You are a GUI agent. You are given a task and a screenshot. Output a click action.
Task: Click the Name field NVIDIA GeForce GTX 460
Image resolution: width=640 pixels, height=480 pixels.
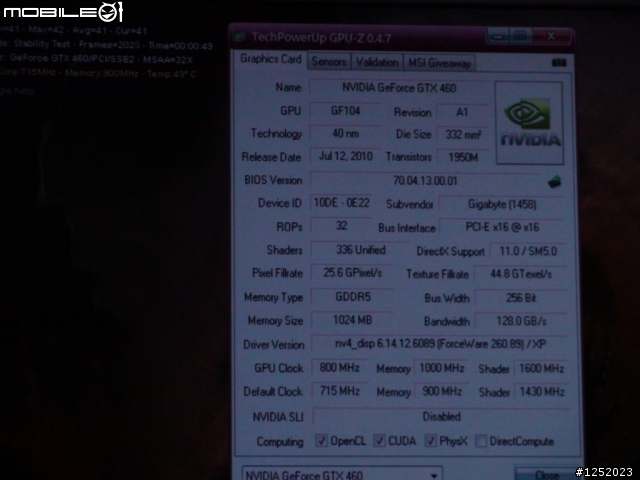399,88
